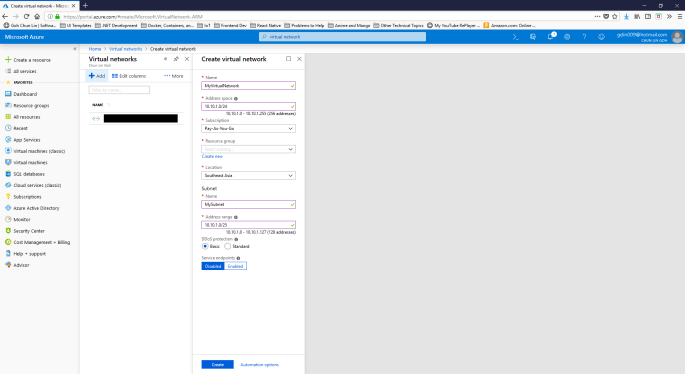Select the redacted virtual network row
The width and height of the screenshot is (685, 374).
click(x=135, y=118)
